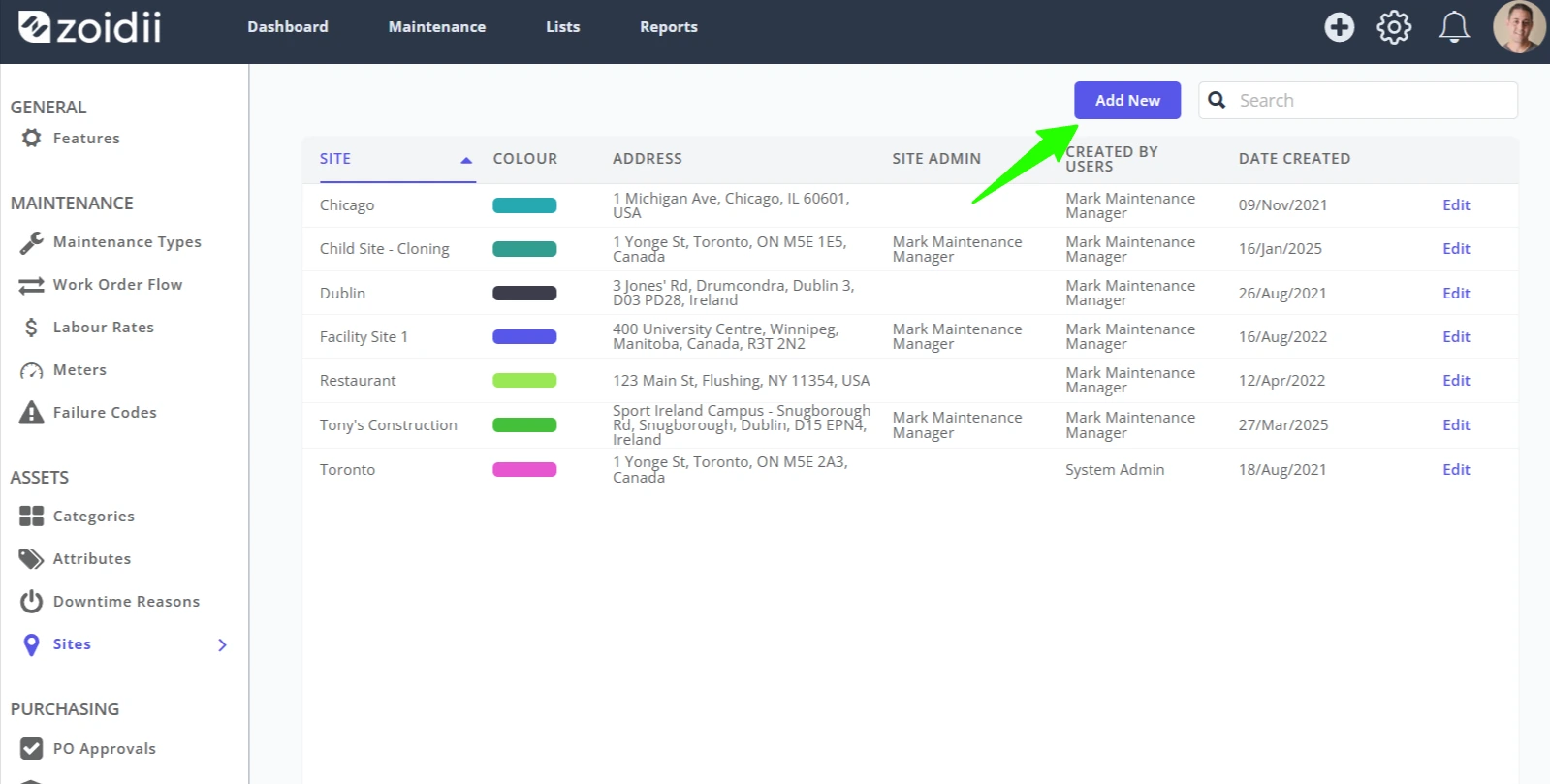Screen dimensions: 1550x784
Task: Open the Reports menu
Action: pyautogui.click(x=668, y=27)
